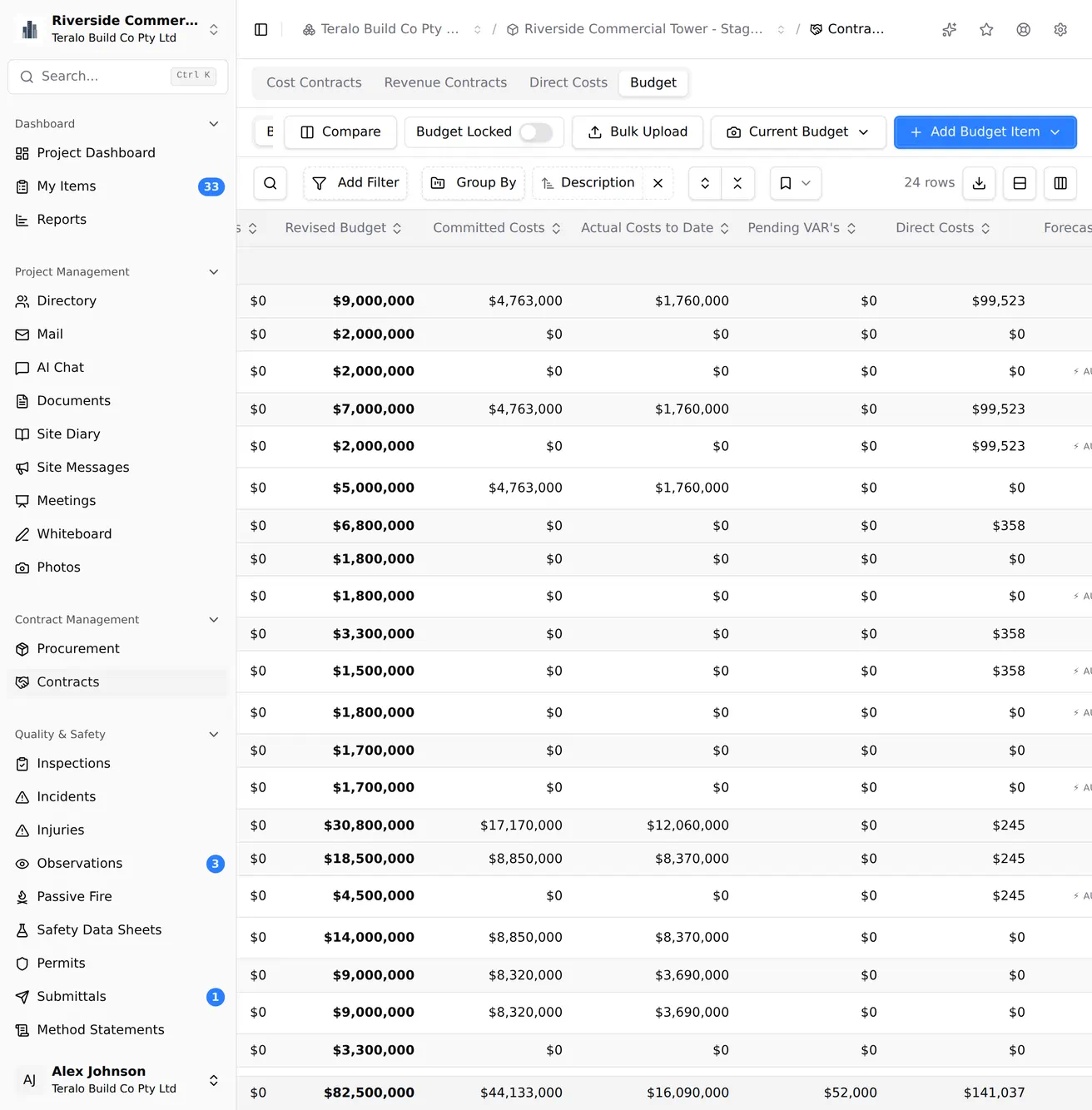Open the help lifebuoy icon

point(1023,29)
